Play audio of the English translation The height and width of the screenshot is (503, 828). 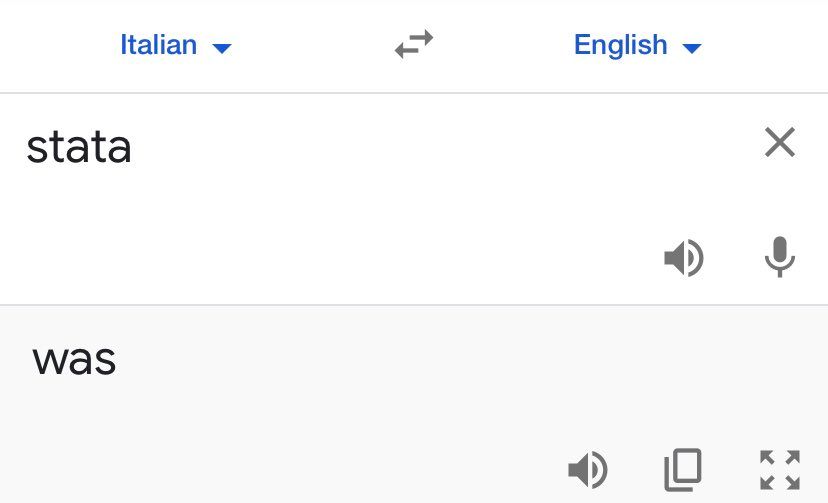coord(588,468)
